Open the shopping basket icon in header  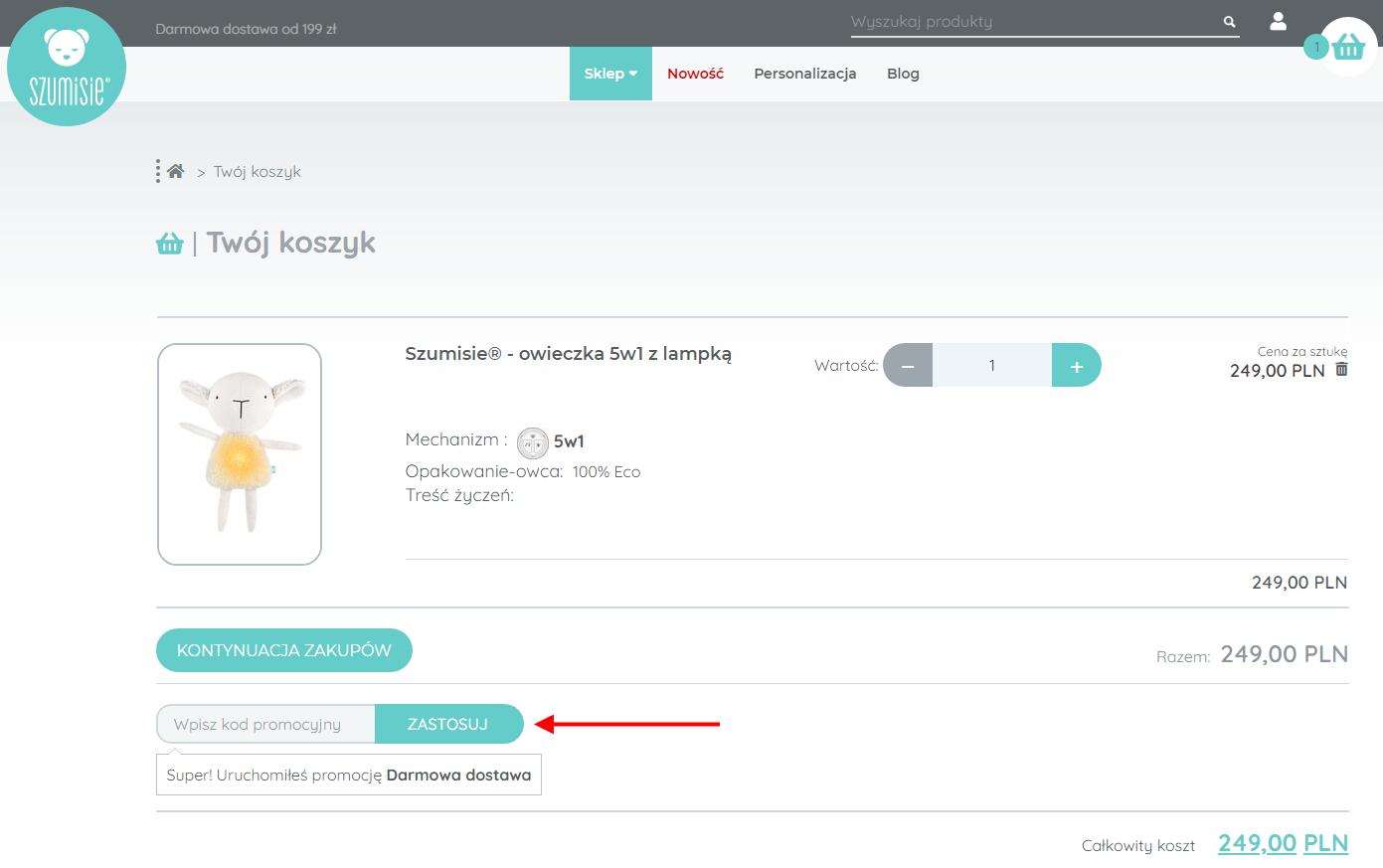[x=1349, y=47]
